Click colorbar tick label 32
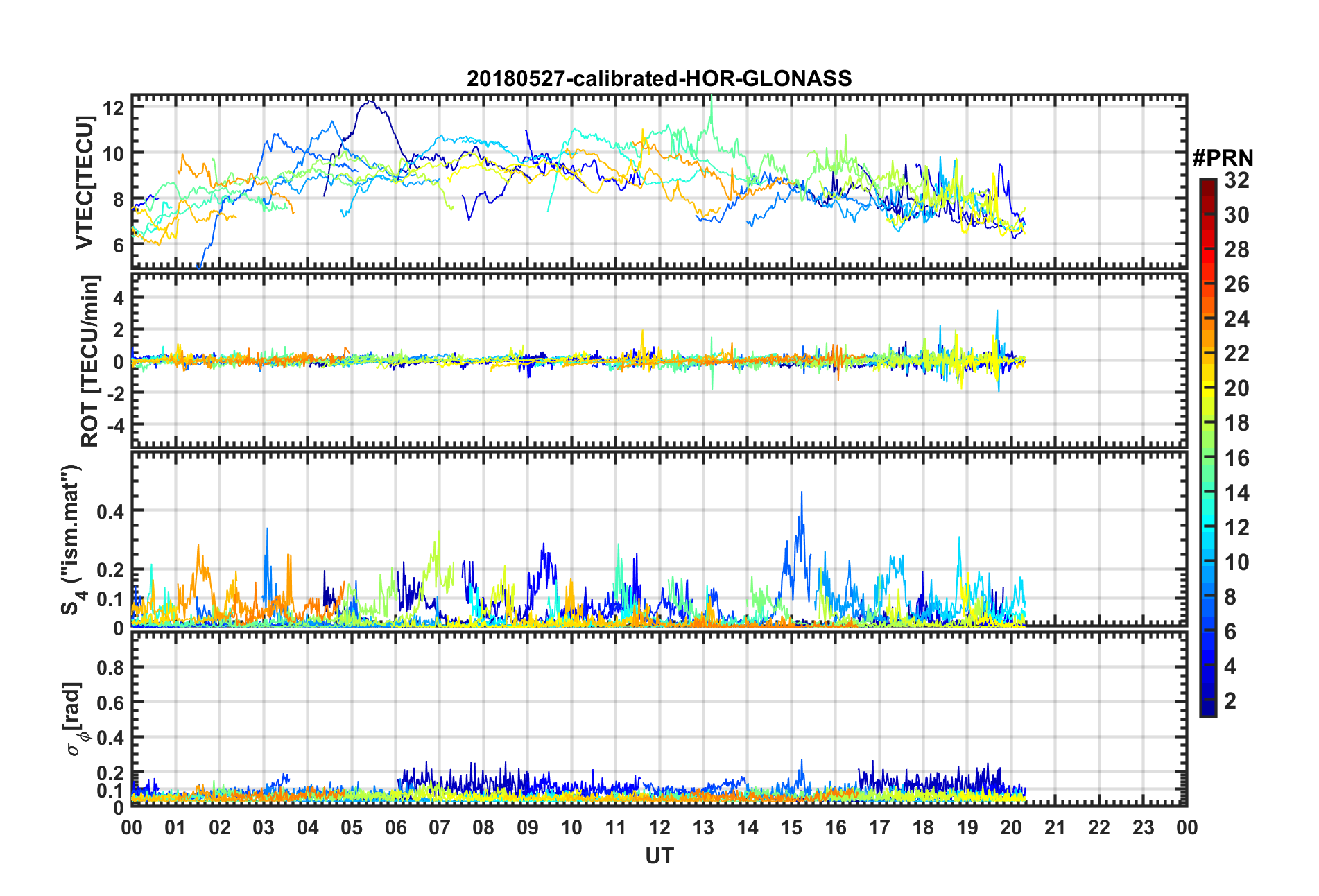 coord(1236,180)
